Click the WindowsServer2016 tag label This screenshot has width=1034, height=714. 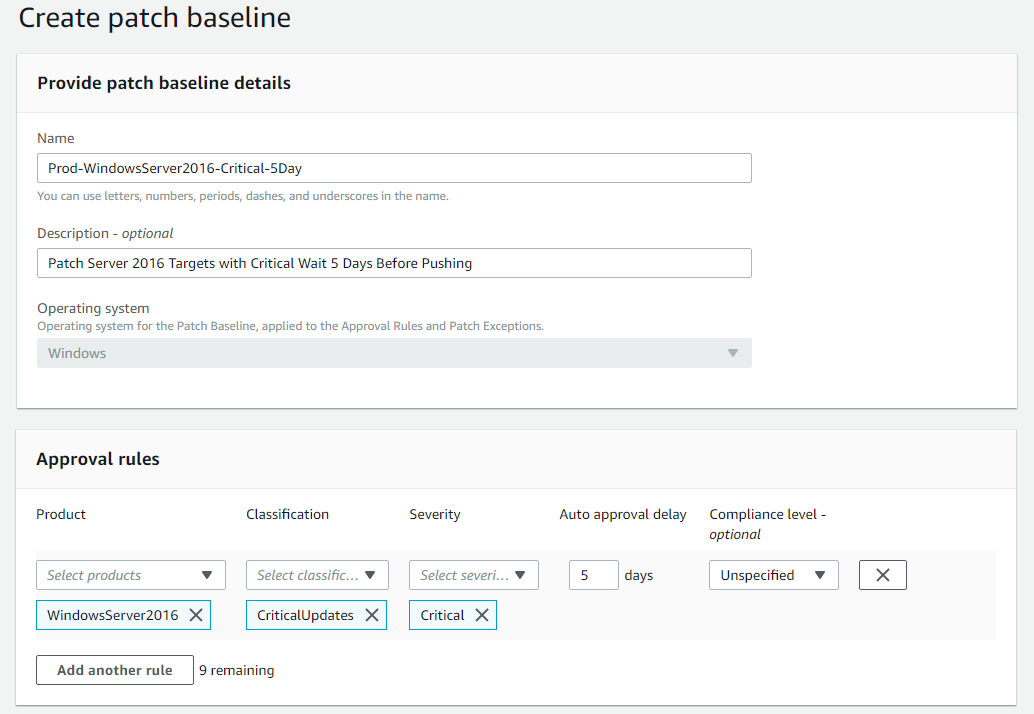(x=113, y=615)
